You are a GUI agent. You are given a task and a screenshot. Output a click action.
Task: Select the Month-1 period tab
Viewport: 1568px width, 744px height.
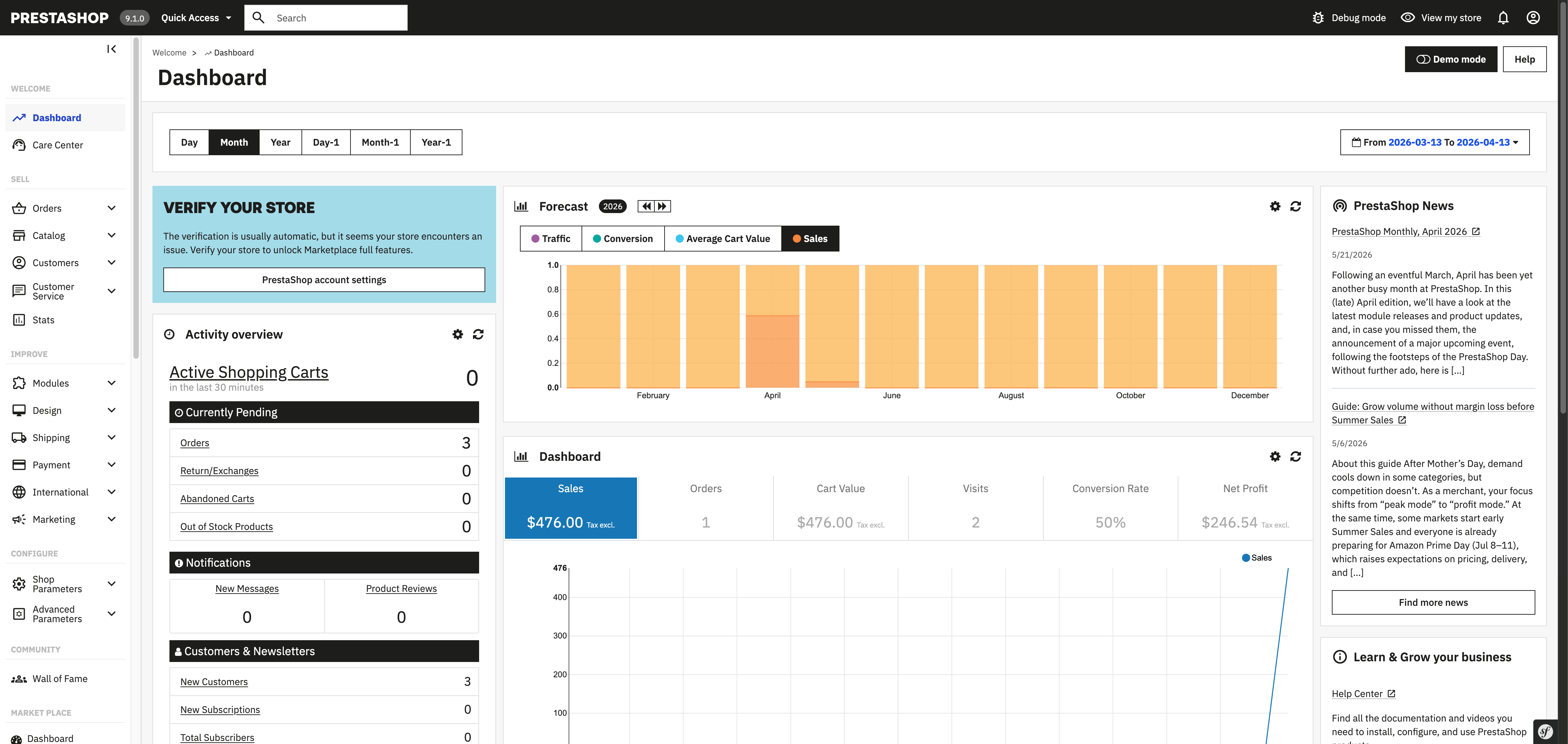pyautogui.click(x=380, y=143)
